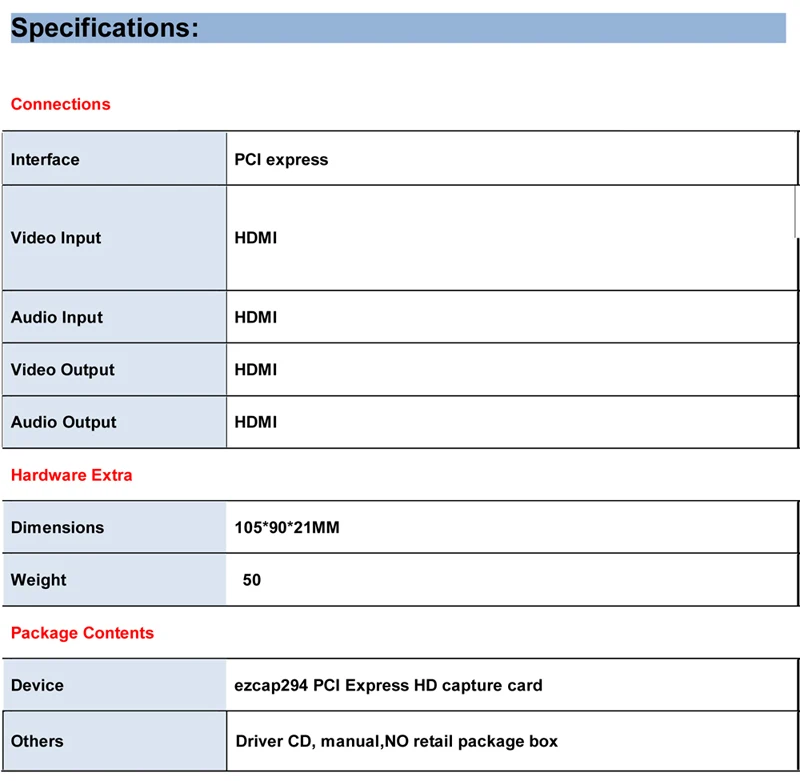The image size is (800, 781).
Task: Click the Dimensions label cell
Action: coord(57,527)
